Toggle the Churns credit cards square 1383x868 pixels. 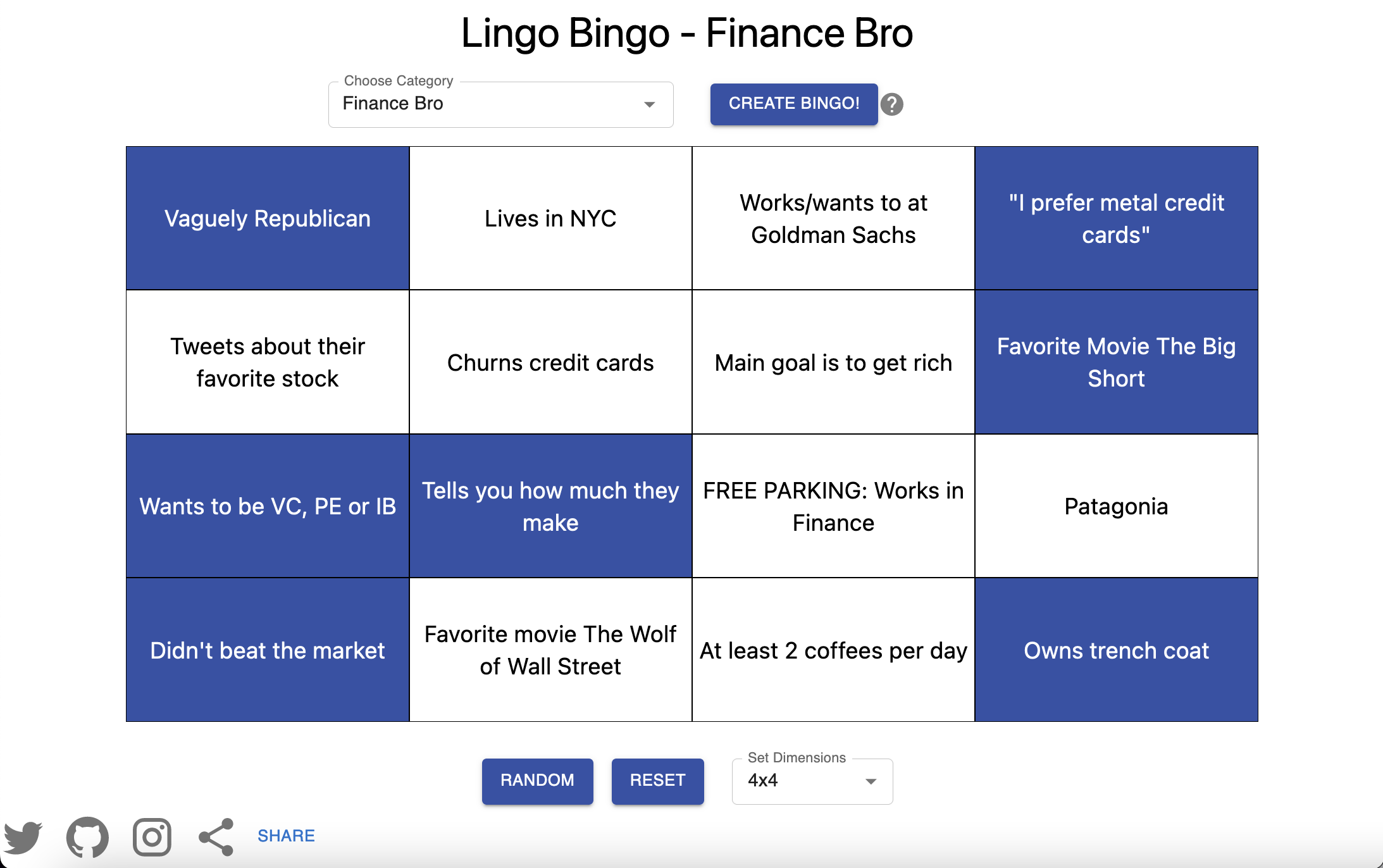(550, 362)
